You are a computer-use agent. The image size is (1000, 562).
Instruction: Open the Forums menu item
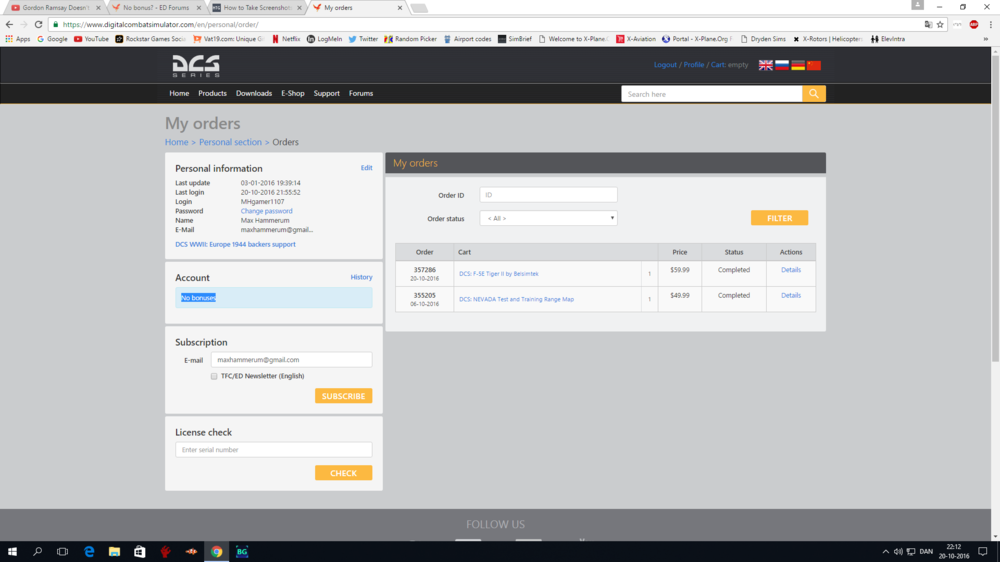click(361, 93)
